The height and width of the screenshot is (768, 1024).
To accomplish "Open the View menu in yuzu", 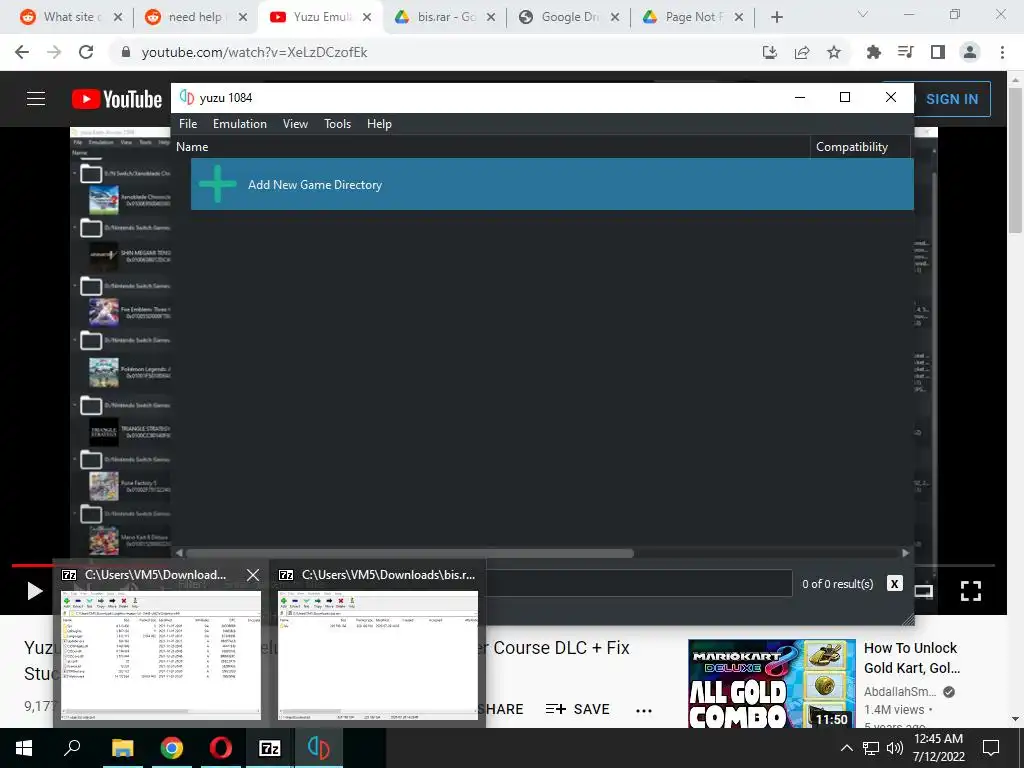I will (295, 123).
